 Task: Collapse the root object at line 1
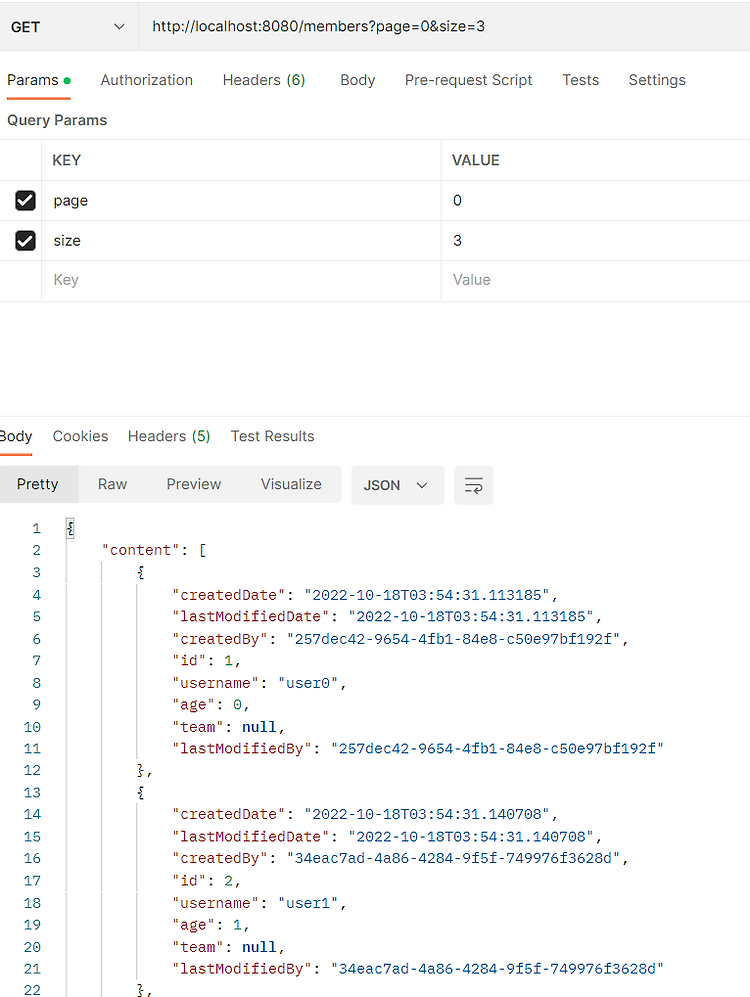point(70,528)
